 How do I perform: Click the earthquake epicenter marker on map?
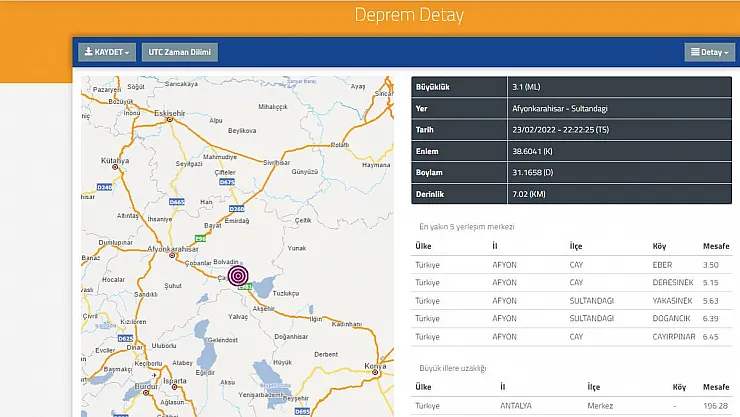(238, 276)
